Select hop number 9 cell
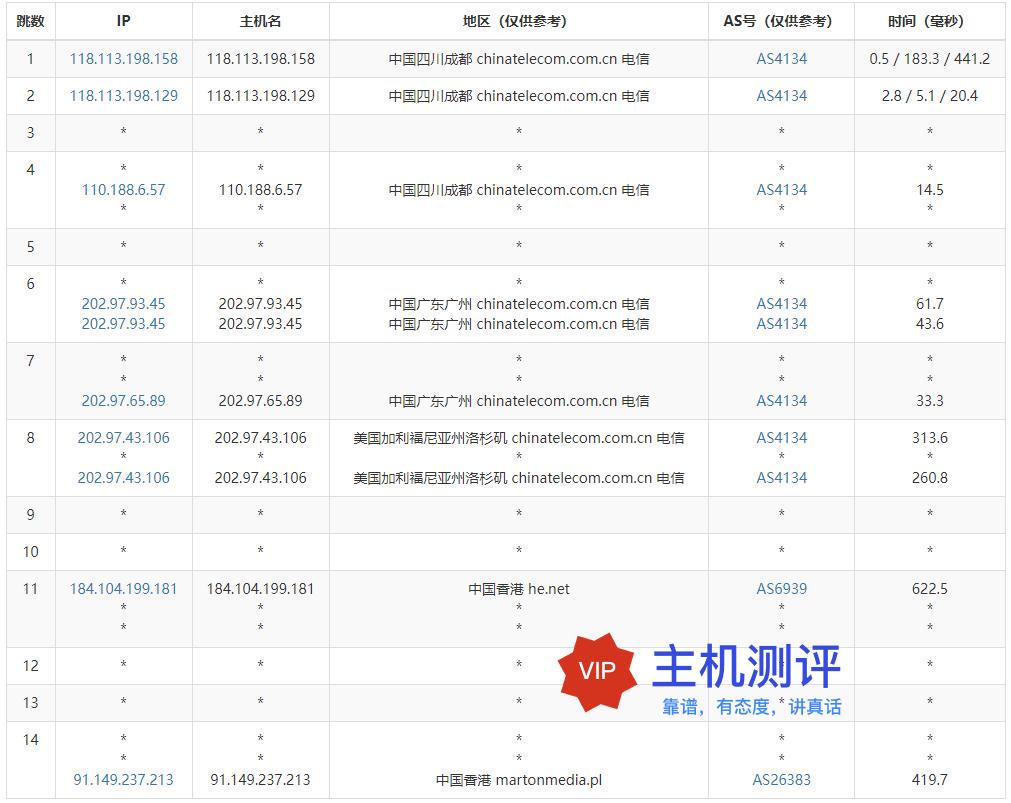Viewport: 1011px width, 803px height. point(30,515)
